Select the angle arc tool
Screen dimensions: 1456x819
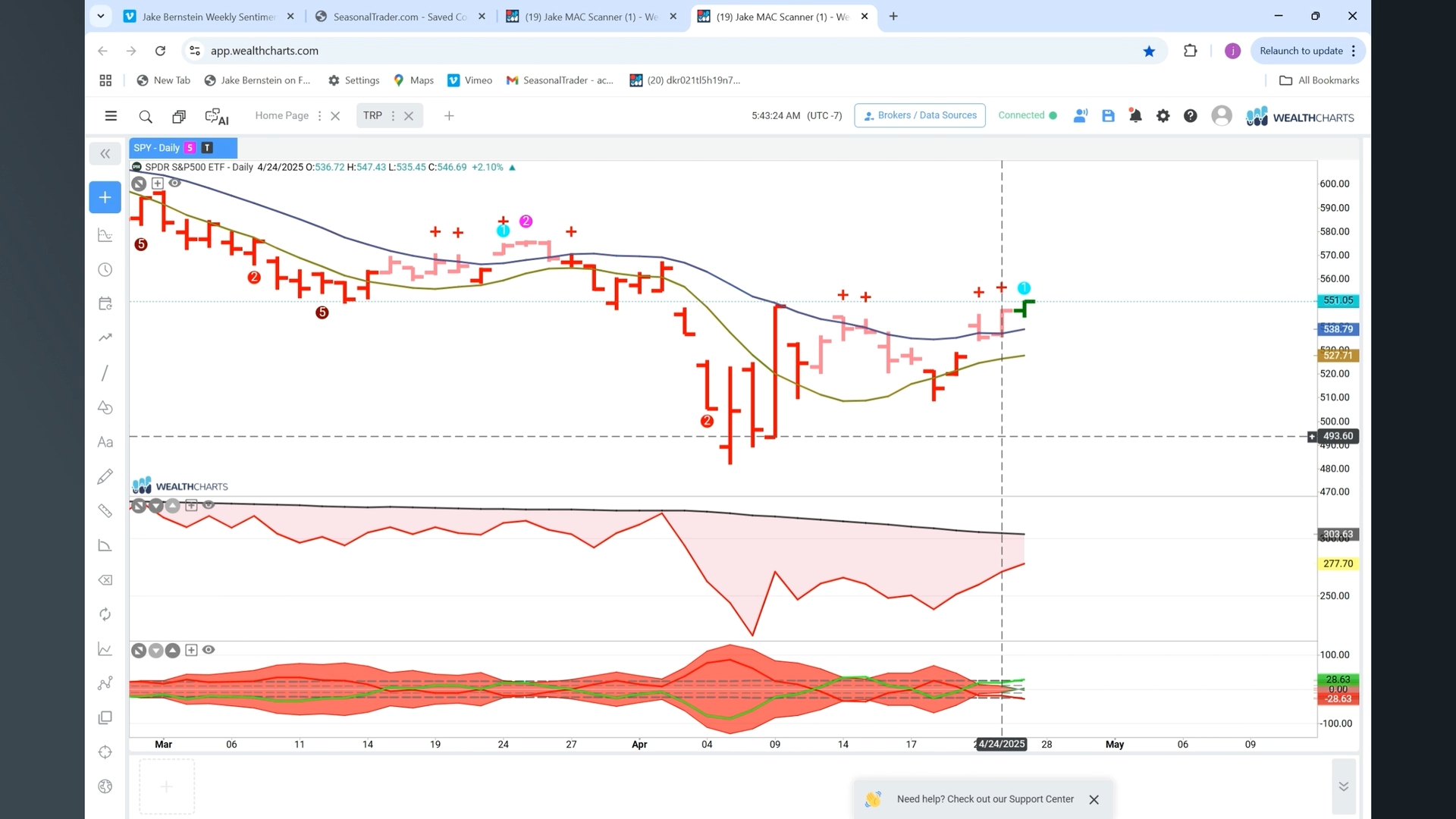click(x=105, y=545)
